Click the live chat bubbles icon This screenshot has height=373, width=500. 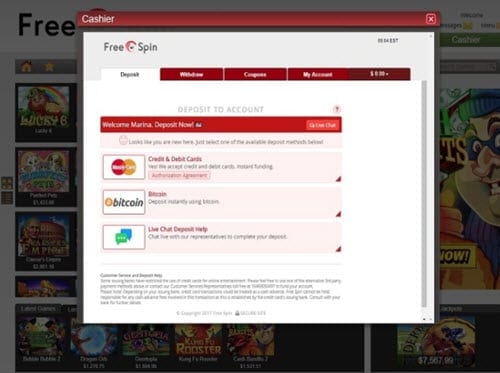point(124,237)
